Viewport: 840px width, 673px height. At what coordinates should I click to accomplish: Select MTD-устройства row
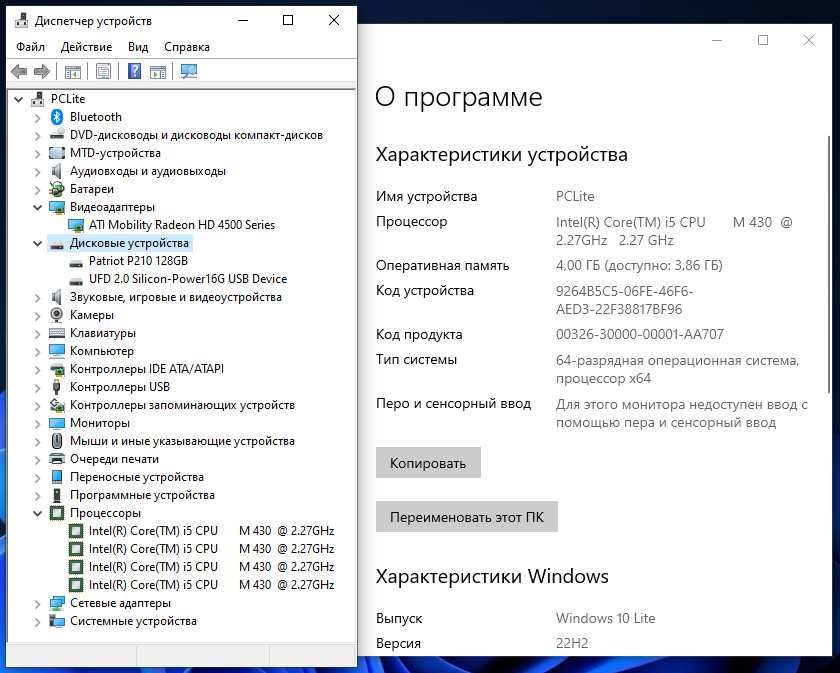click(x=115, y=153)
